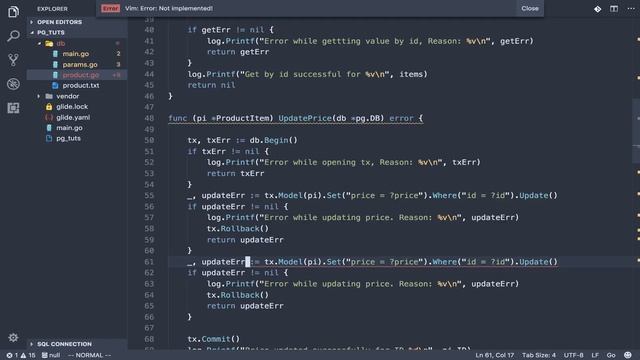Click the errors count icon in status bar
Image resolution: width=640 pixels, height=360 pixels.
pyautogui.click(x=12, y=355)
